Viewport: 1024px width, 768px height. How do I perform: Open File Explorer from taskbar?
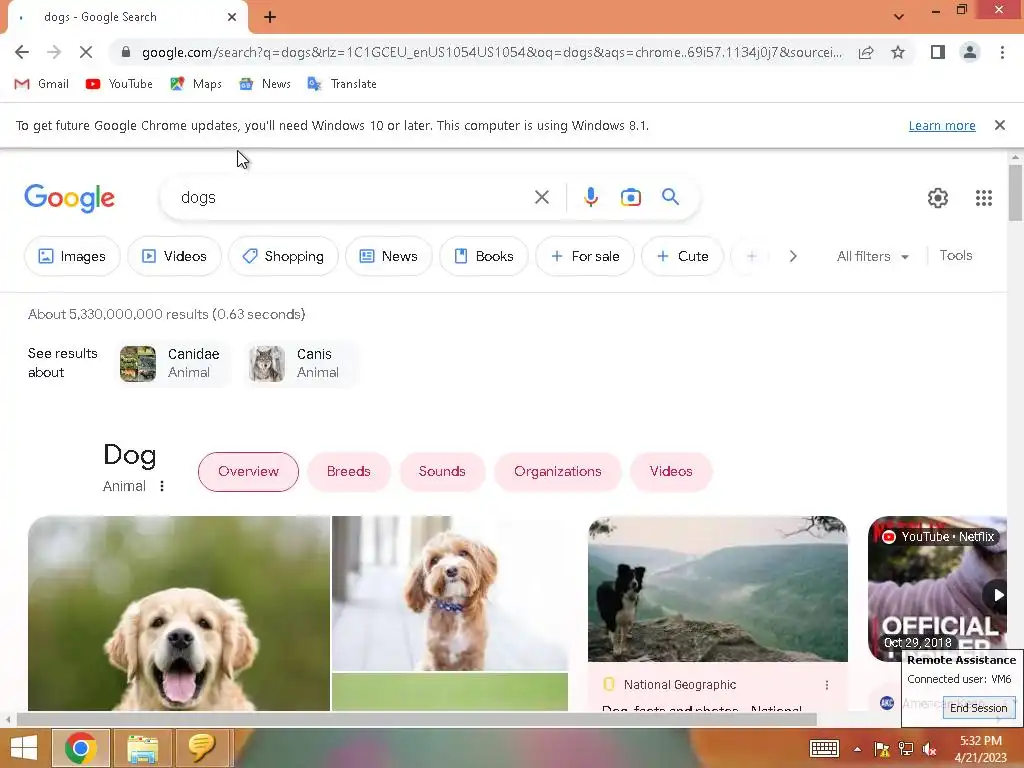click(x=142, y=748)
